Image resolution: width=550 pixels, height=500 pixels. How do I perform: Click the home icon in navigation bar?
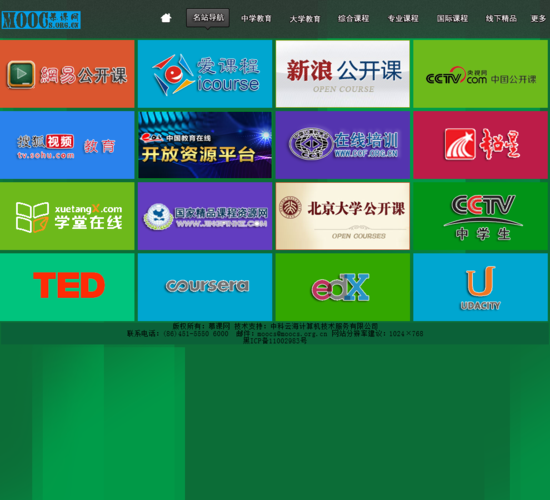click(x=166, y=18)
